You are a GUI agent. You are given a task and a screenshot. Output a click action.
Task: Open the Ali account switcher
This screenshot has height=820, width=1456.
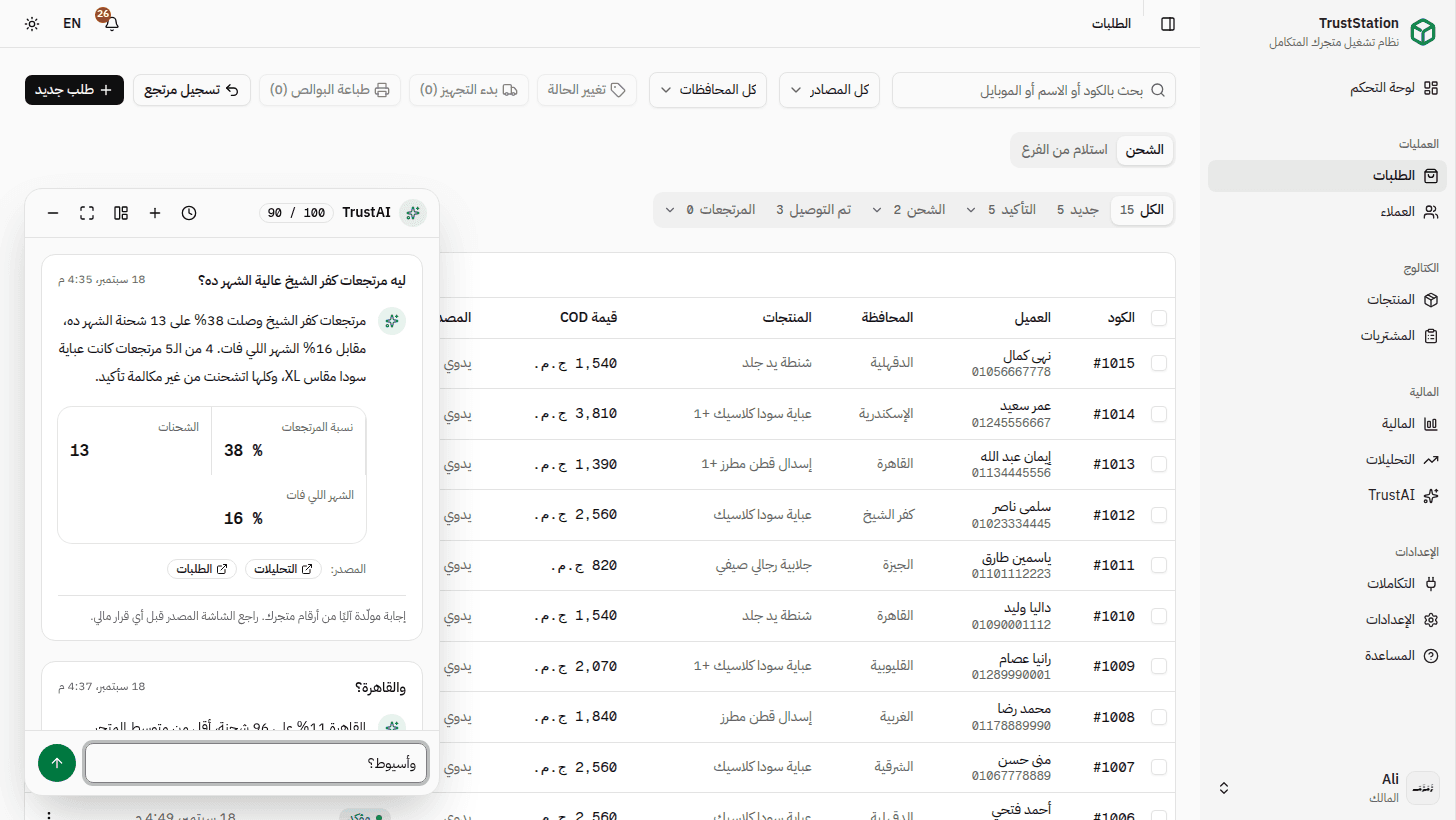pos(1327,787)
